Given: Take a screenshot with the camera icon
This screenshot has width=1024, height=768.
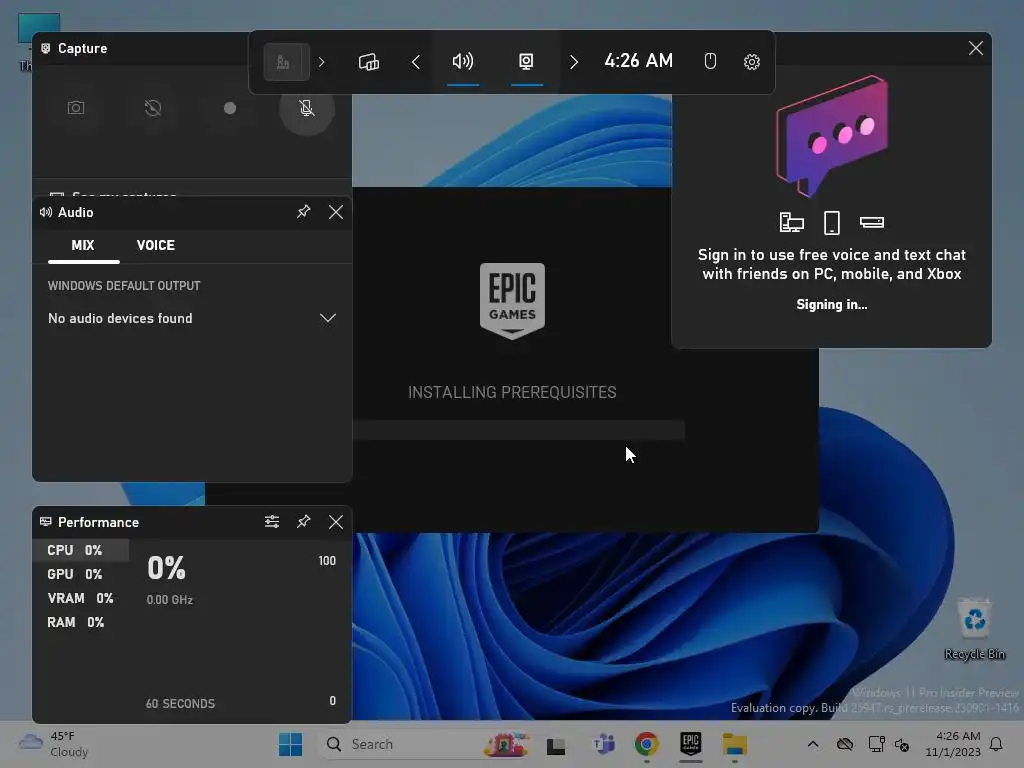Looking at the screenshot, I should 76,108.
